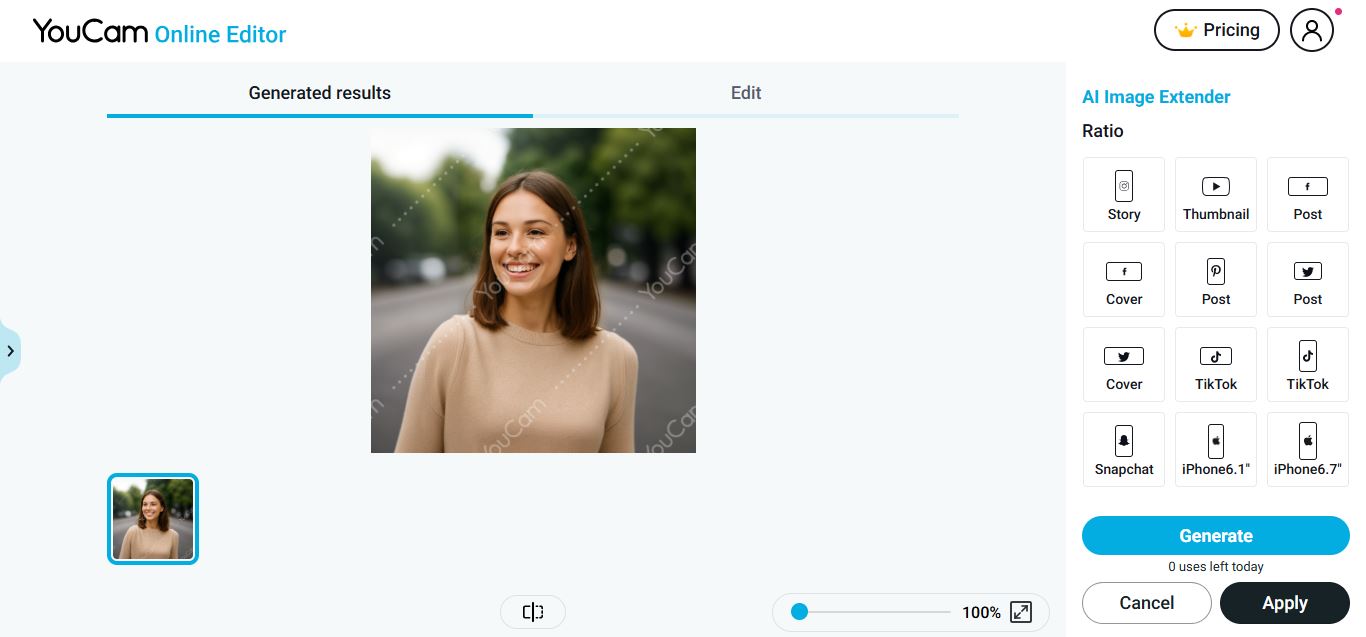
Task: Select the iPhone6.1" ratio preset
Action: [x=1215, y=449]
